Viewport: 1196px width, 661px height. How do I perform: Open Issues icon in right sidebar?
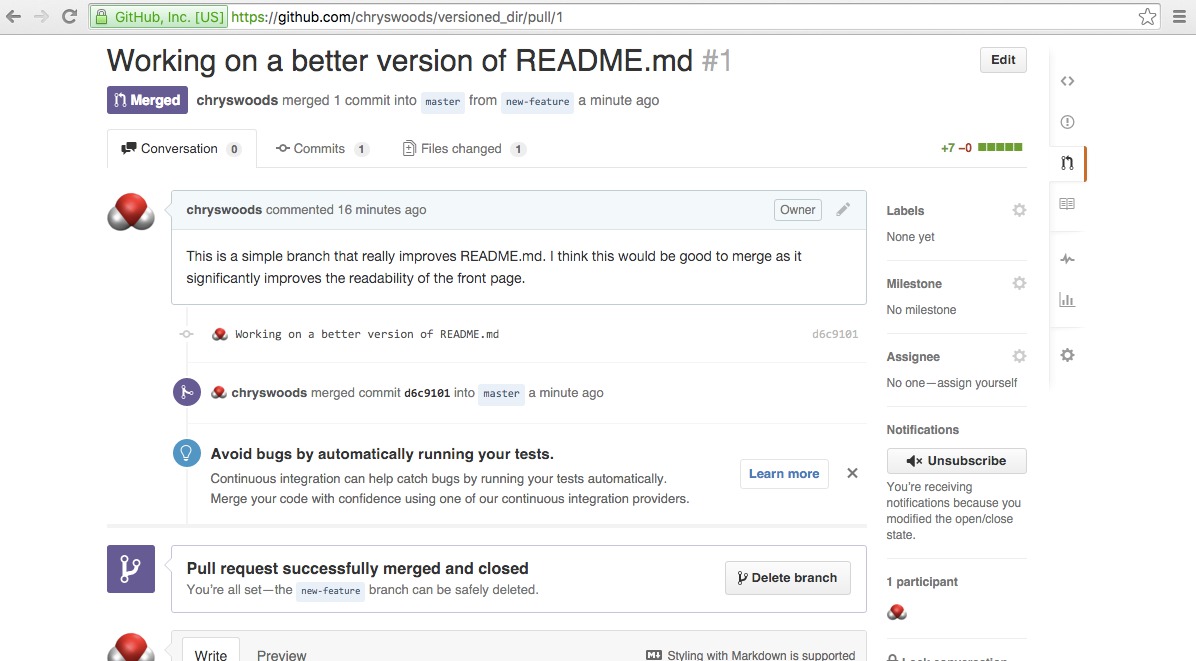point(1067,122)
